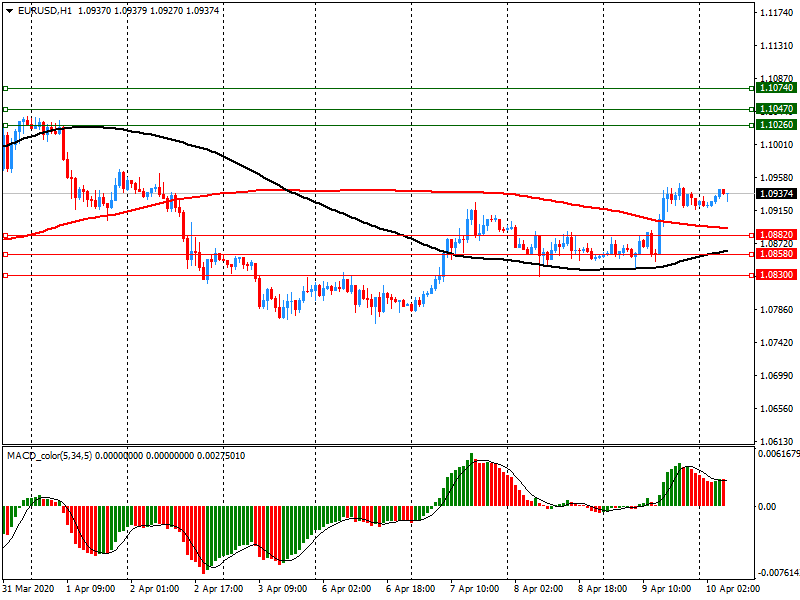The image size is (800, 600).
Task: Click the triangle arrow beside EURUSD,H1
Action: tap(8, 10)
